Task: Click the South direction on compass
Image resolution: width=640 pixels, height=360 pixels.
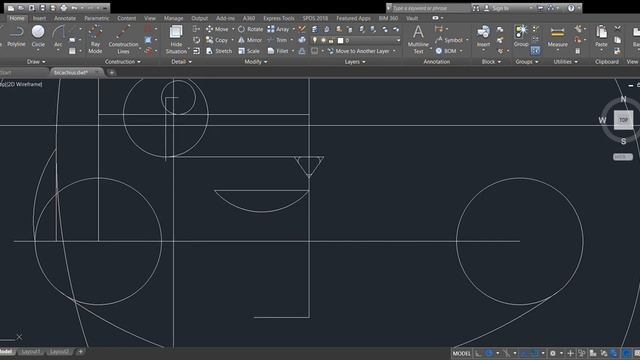Action: click(x=623, y=141)
